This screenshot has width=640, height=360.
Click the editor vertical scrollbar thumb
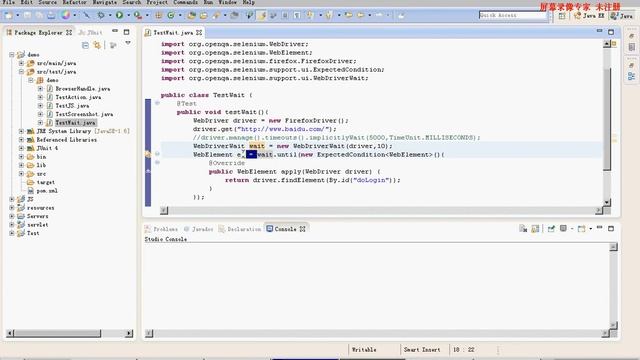pyautogui.click(x=607, y=118)
